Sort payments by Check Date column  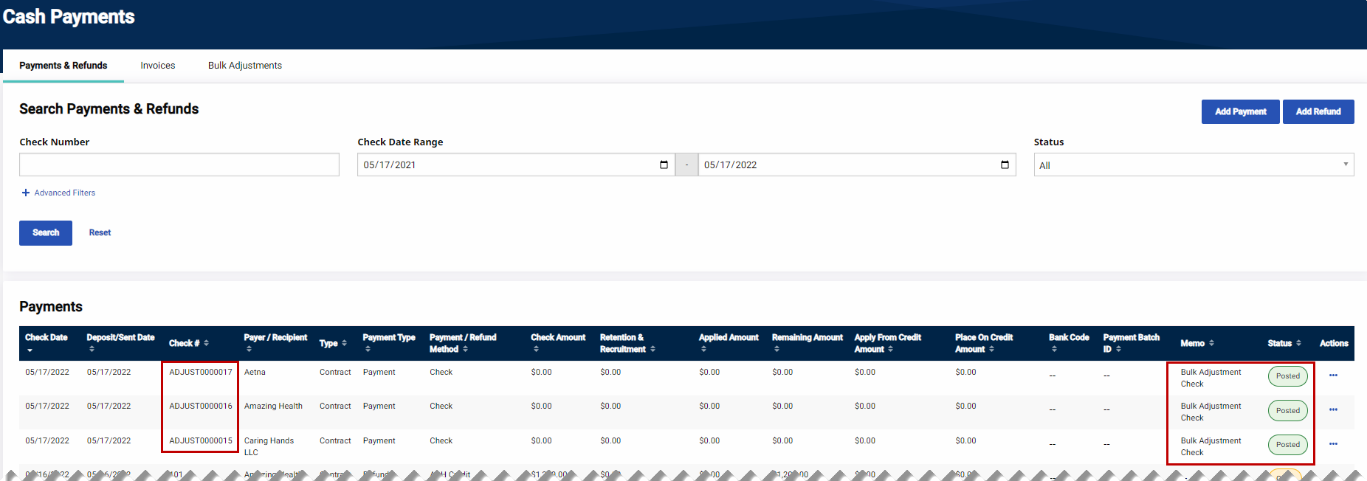tap(46, 338)
